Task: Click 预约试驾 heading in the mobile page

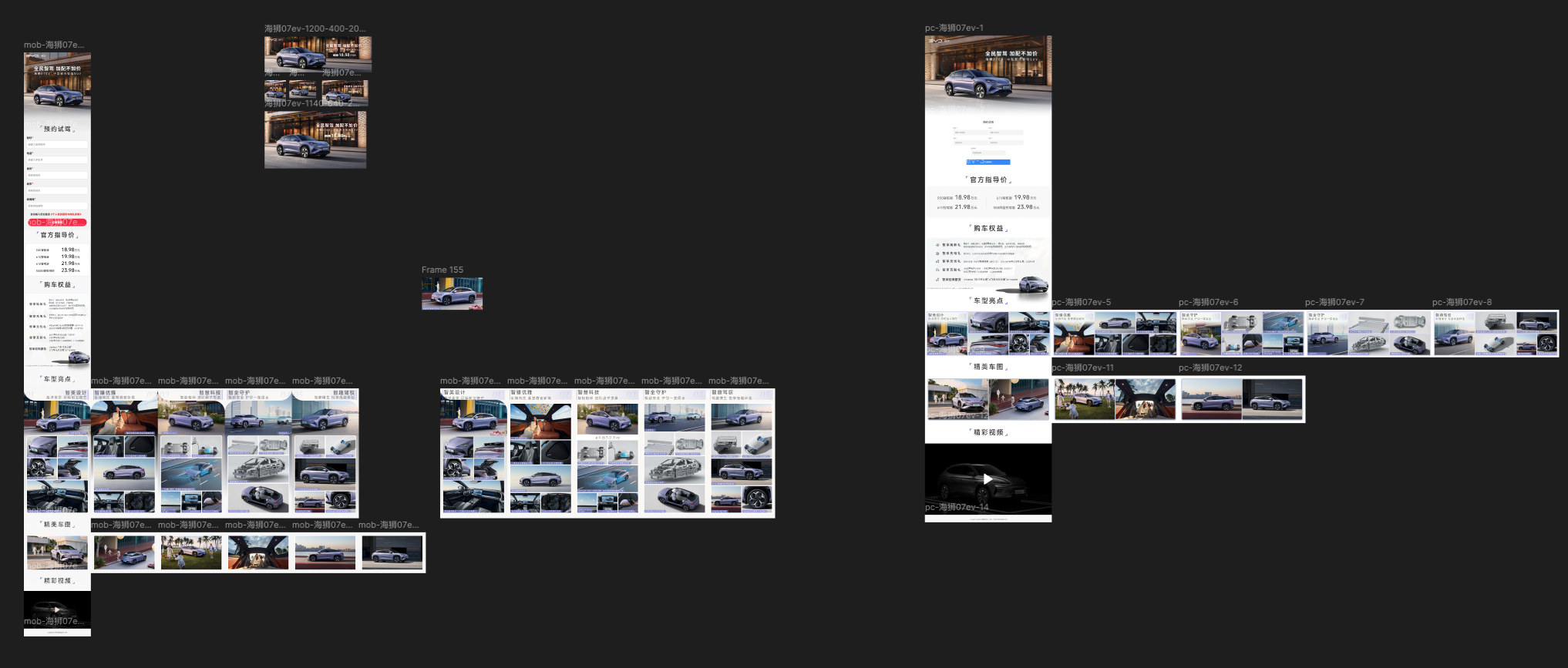Action: pyautogui.click(x=58, y=129)
